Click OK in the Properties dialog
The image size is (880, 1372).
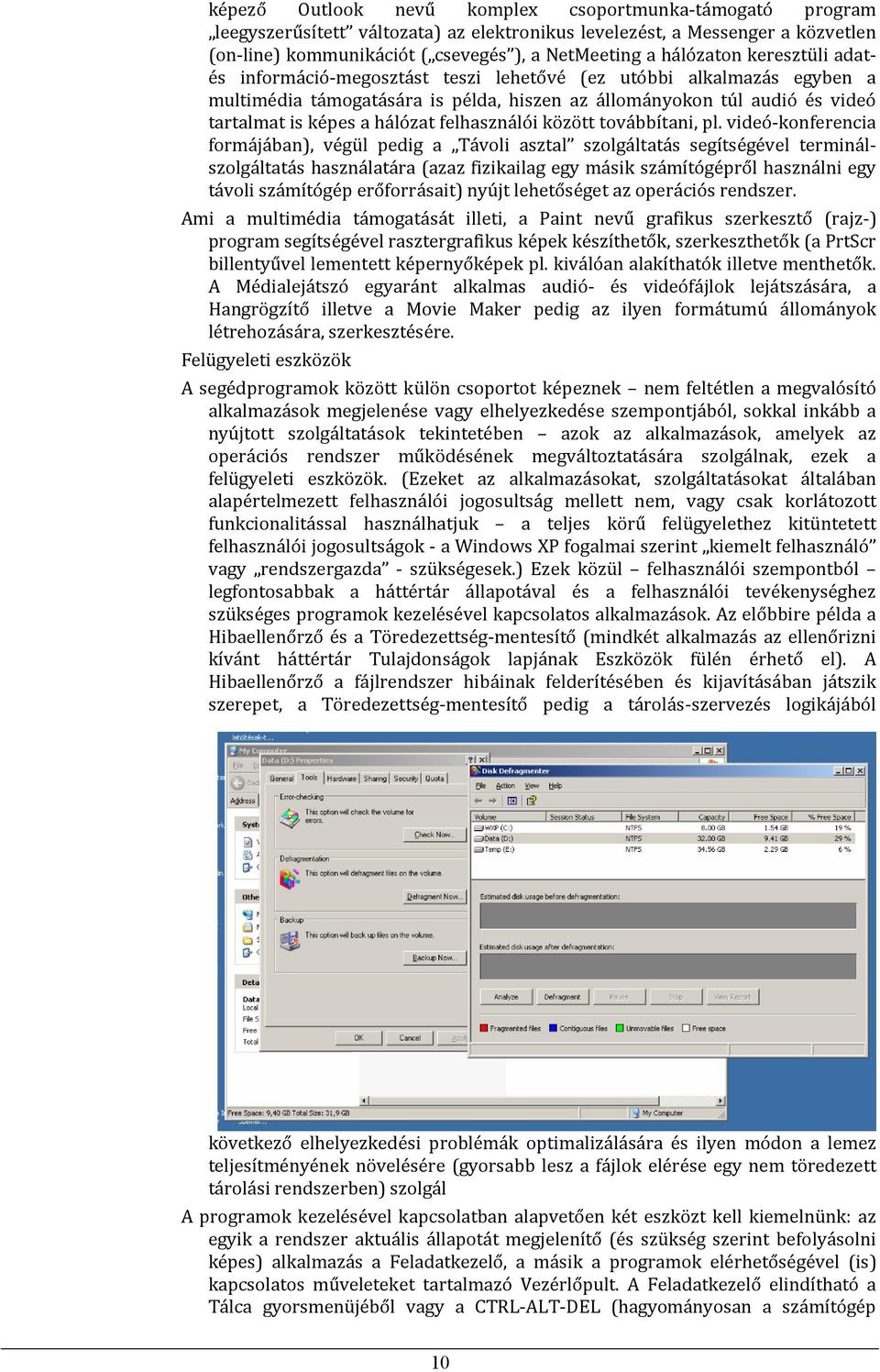point(358,1038)
